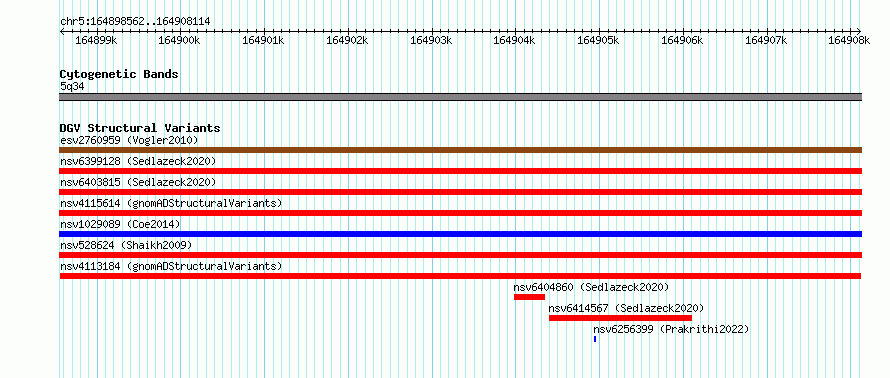Click the Cytogenetic Bands track title
Viewport: 890px width, 378px height.
tap(119, 74)
